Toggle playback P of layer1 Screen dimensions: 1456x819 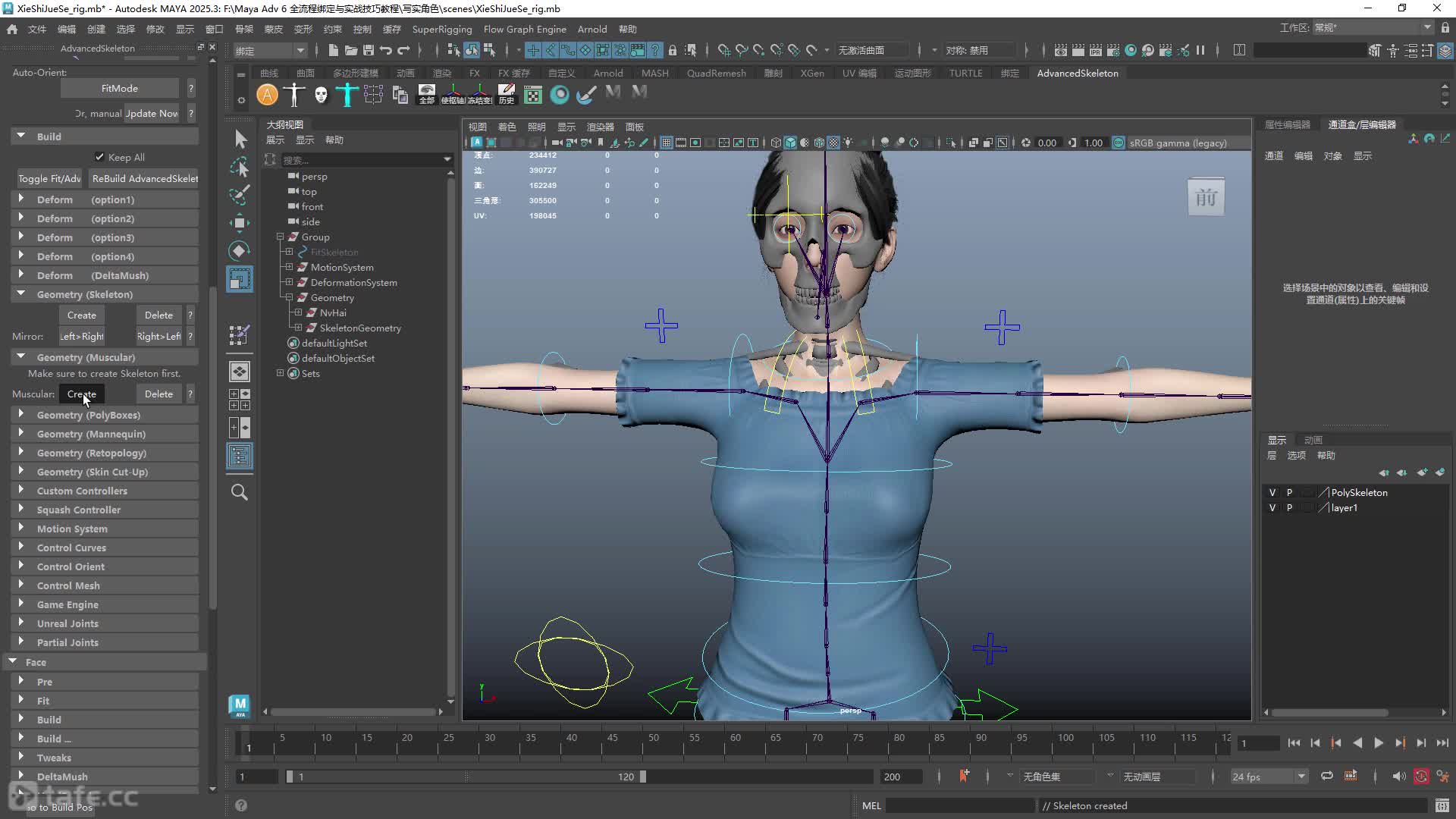1289,507
